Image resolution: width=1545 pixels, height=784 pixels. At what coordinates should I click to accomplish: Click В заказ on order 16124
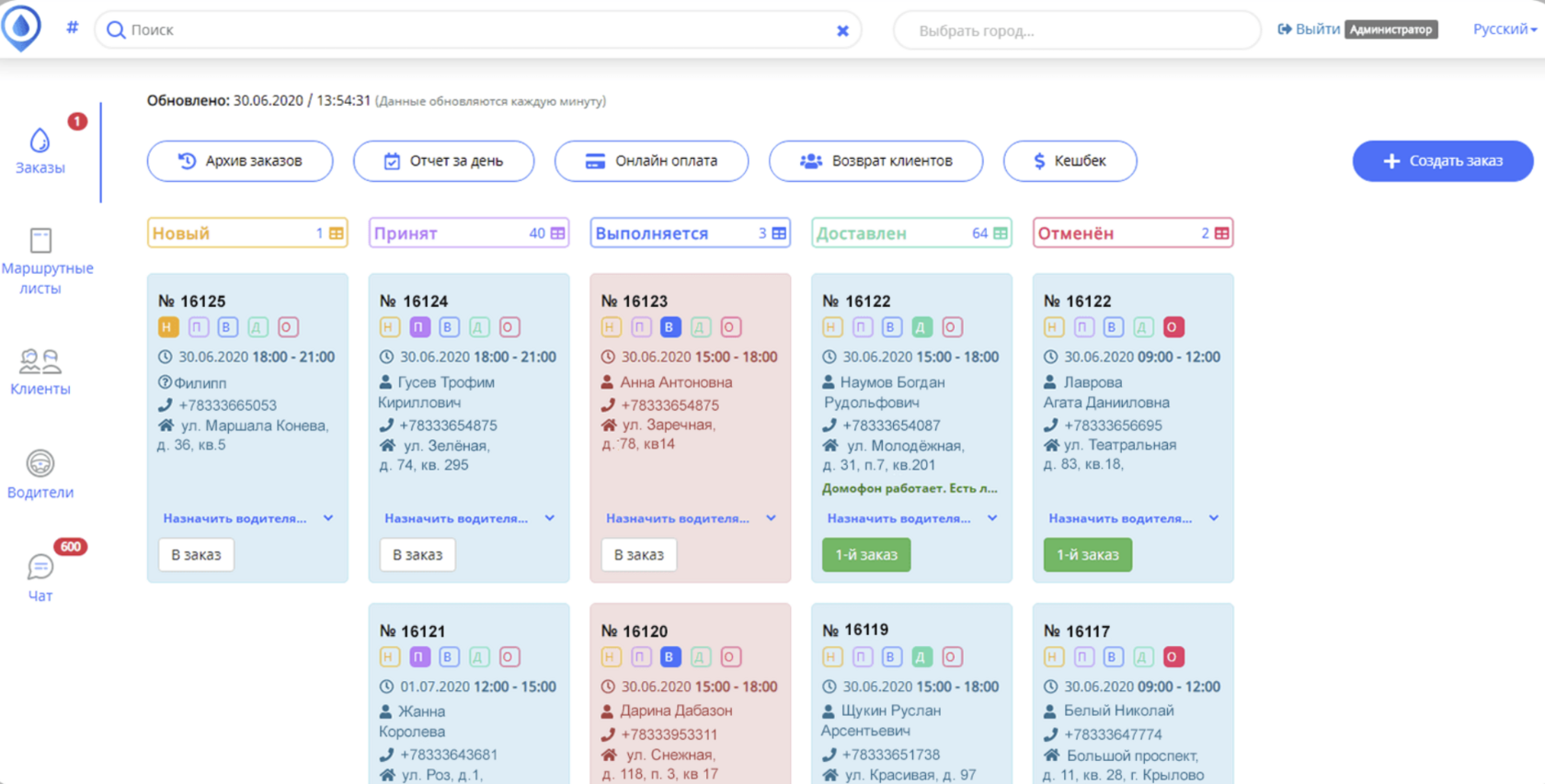click(x=418, y=554)
